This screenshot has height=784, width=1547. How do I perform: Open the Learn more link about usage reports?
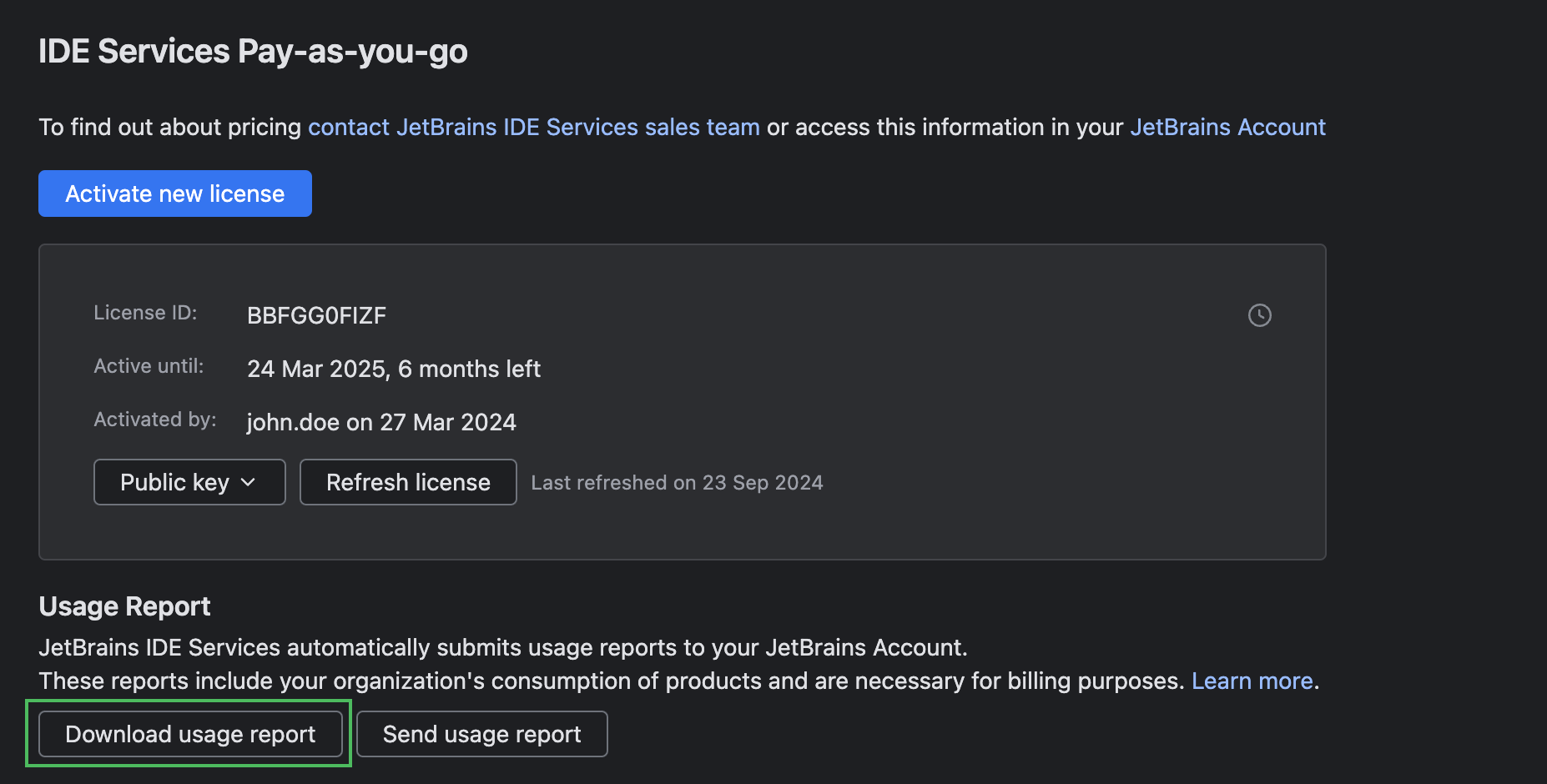click(1252, 681)
